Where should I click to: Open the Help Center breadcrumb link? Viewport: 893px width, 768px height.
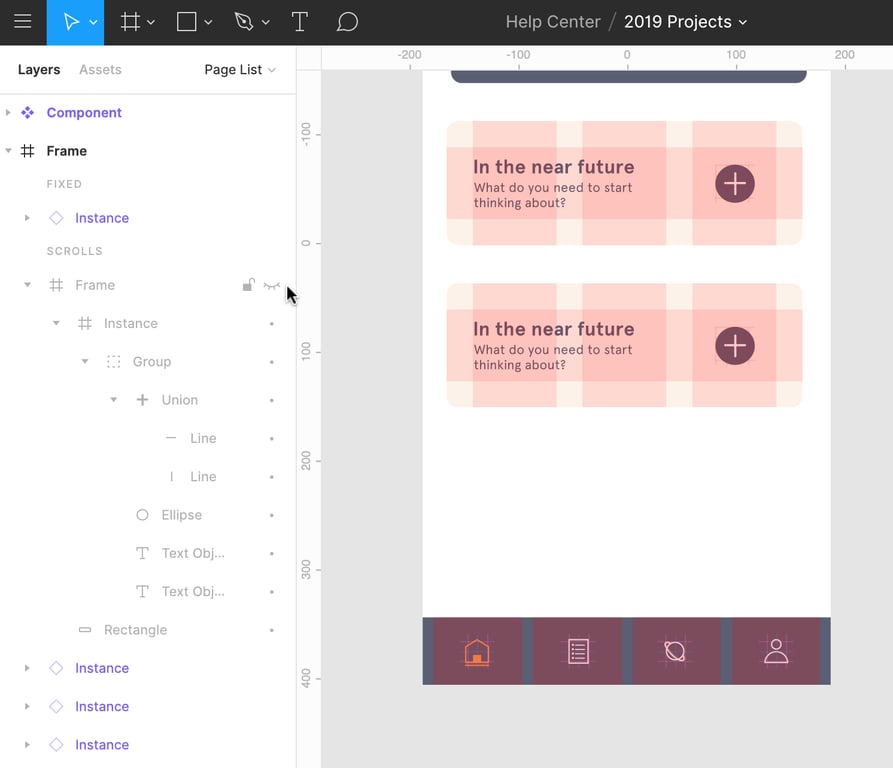[x=553, y=22]
